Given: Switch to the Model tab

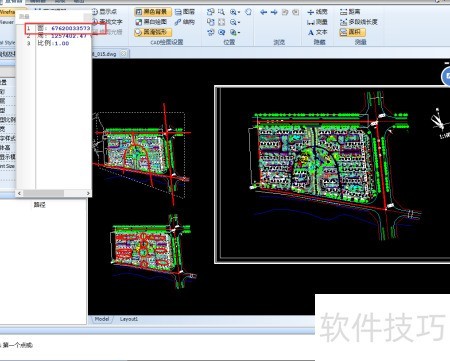Looking at the screenshot, I should (x=102, y=319).
